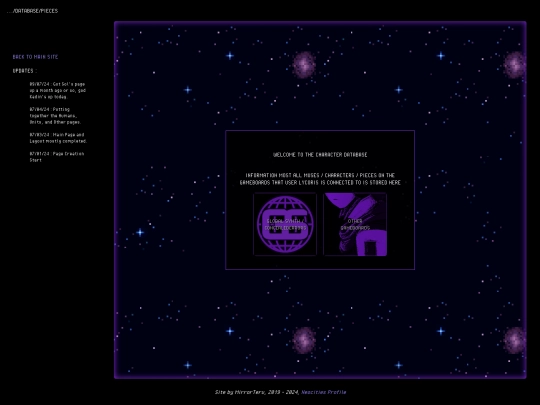Click the /DATABASE/PIECES breadcrumb text
Image resolution: width=540 pixels, height=405 pixels.
(x=32, y=11)
